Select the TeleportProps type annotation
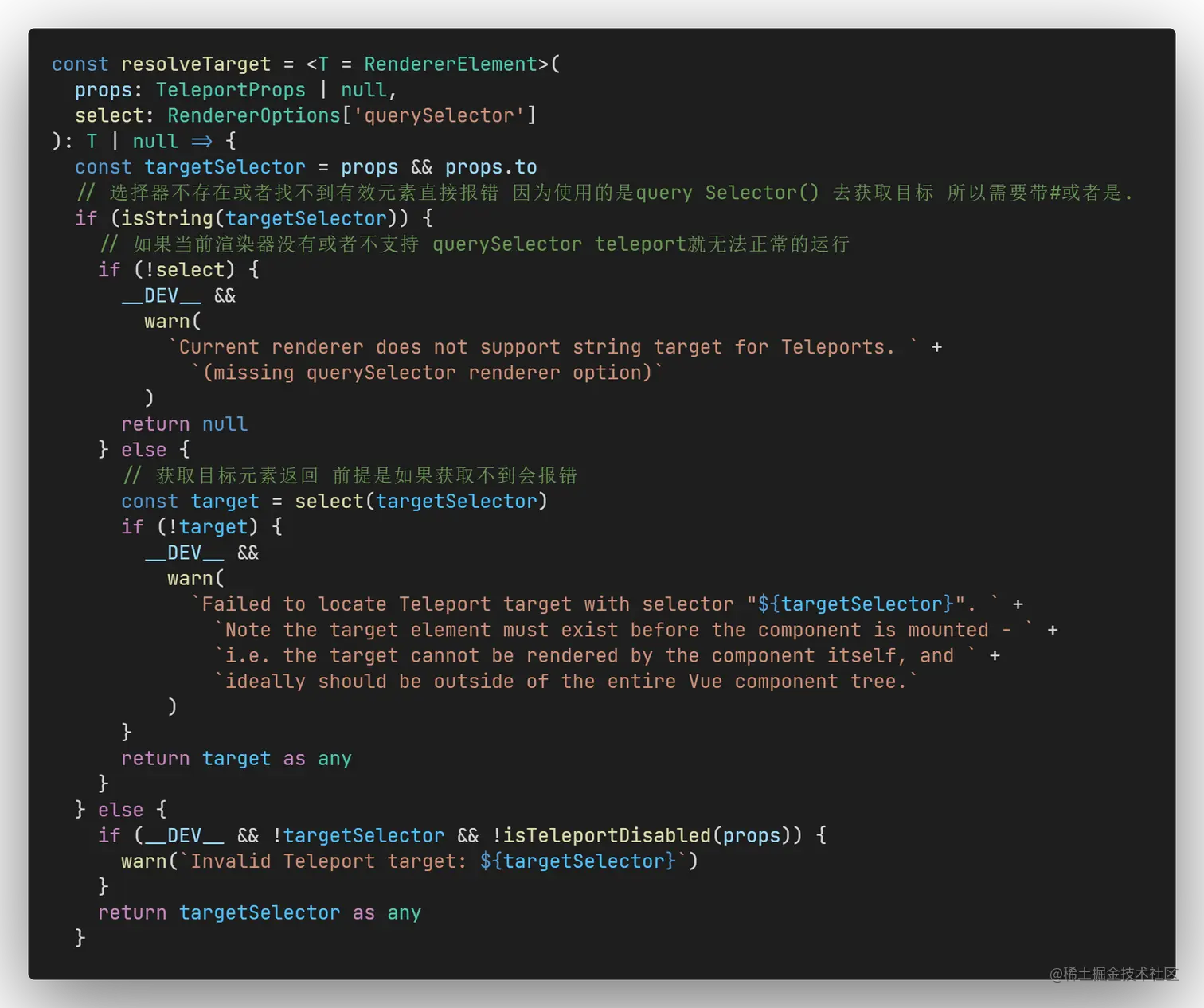Image resolution: width=1204 pixels, height=1008 pixels. click(230, 89)
